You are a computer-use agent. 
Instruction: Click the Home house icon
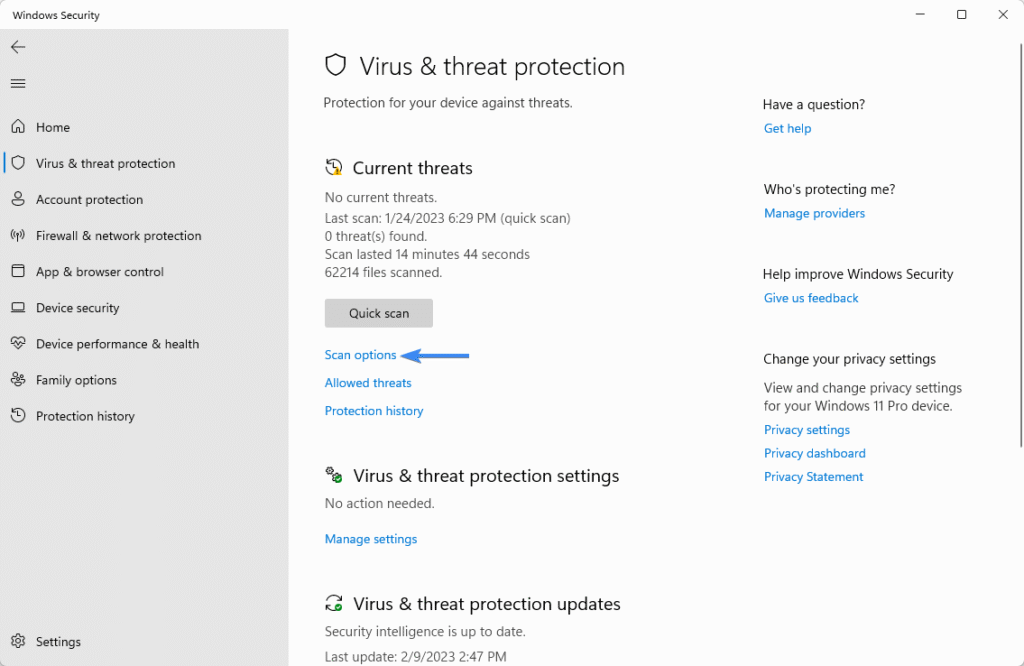pos(18,127)
